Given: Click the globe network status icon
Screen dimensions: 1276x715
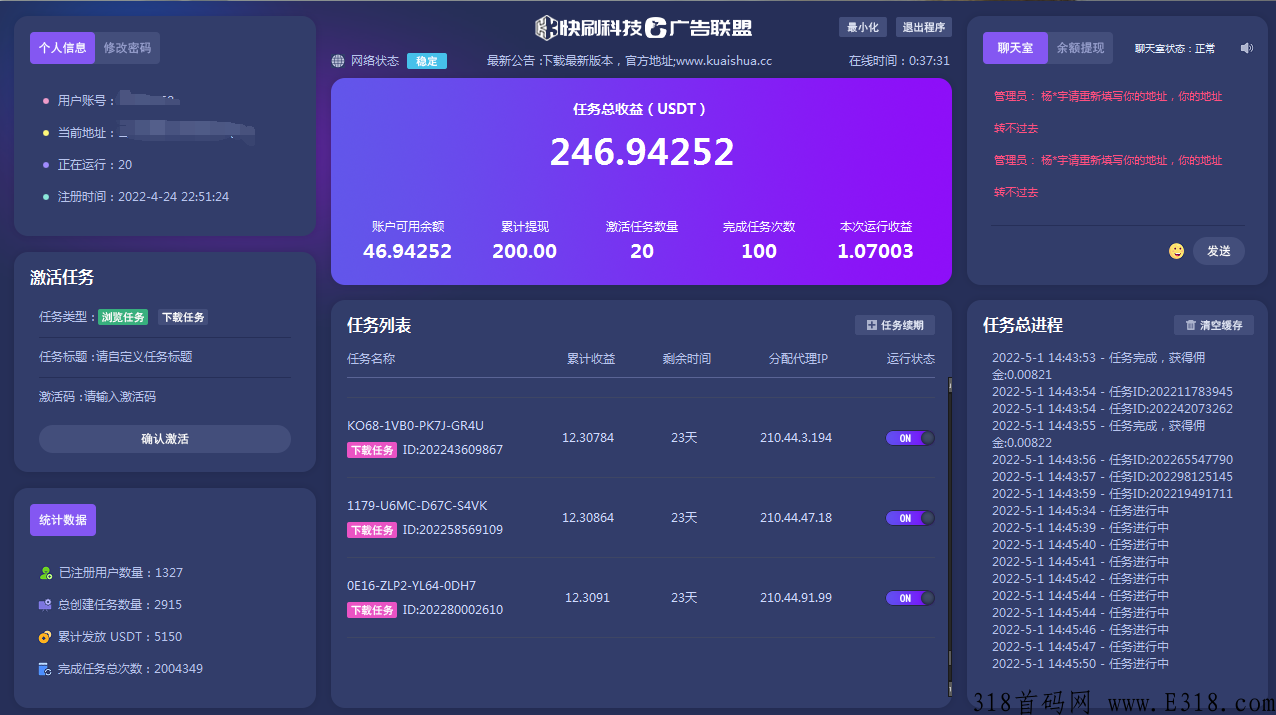Looking at the screenshot, I should 338,61.
